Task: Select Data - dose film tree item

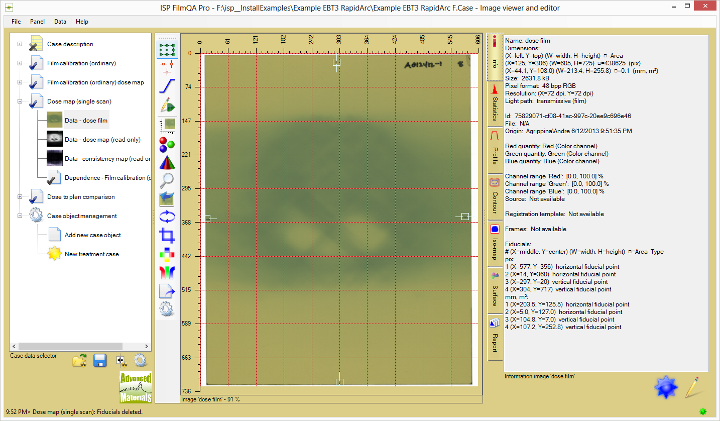Action: point(86,120)
